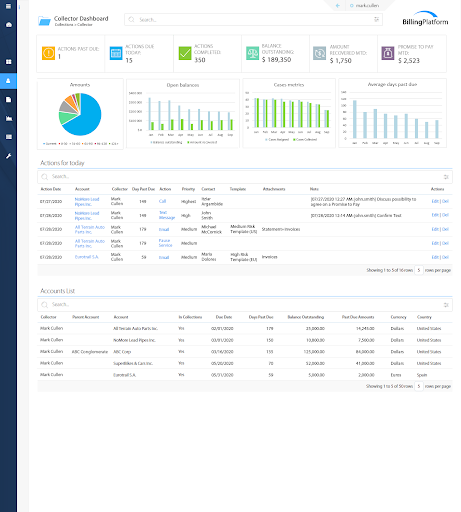Click the Promise to Pay MTD icon
Image resolution: width=461 pixels, height=512 pixels.
pyautogui.click(x=388, y=53)
